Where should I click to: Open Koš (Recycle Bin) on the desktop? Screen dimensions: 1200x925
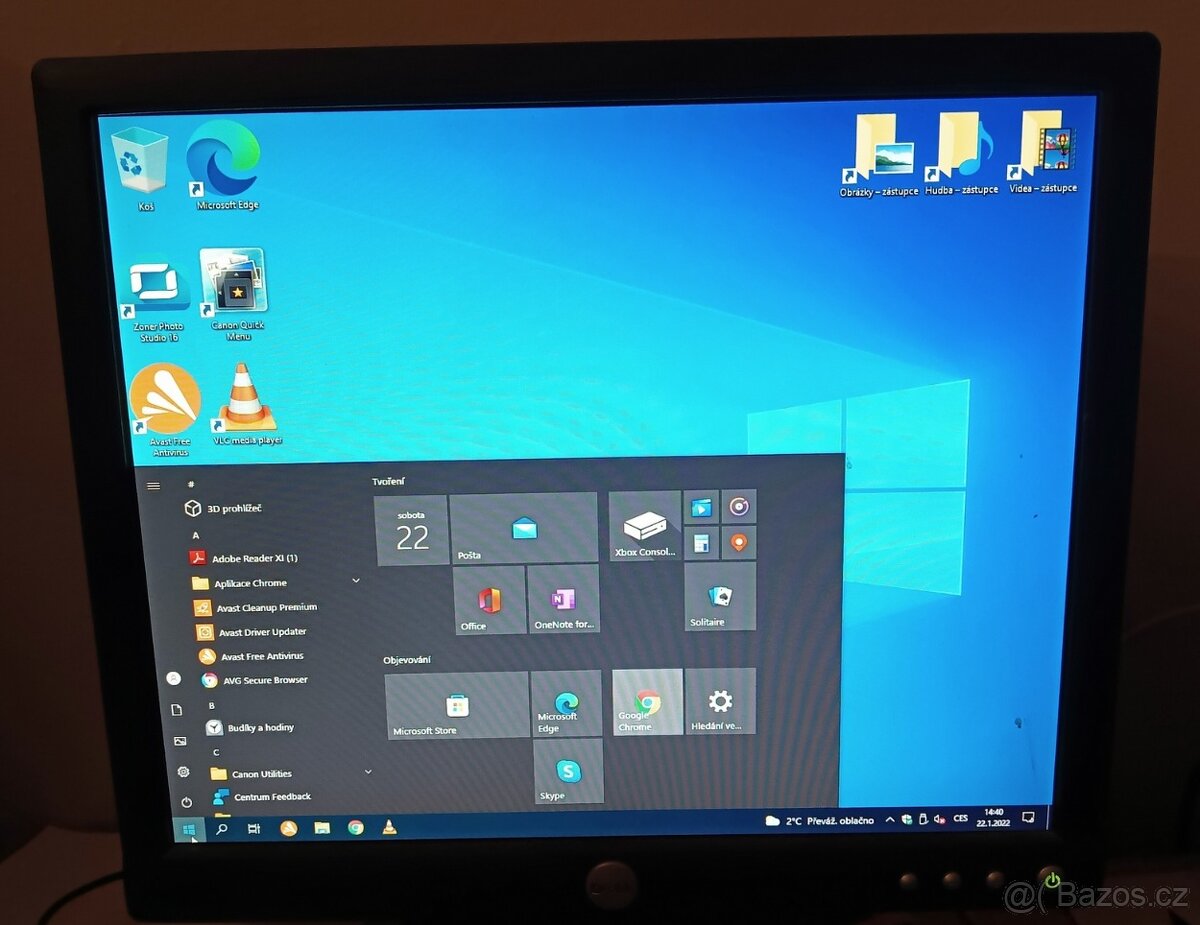(x=140, y=160)
